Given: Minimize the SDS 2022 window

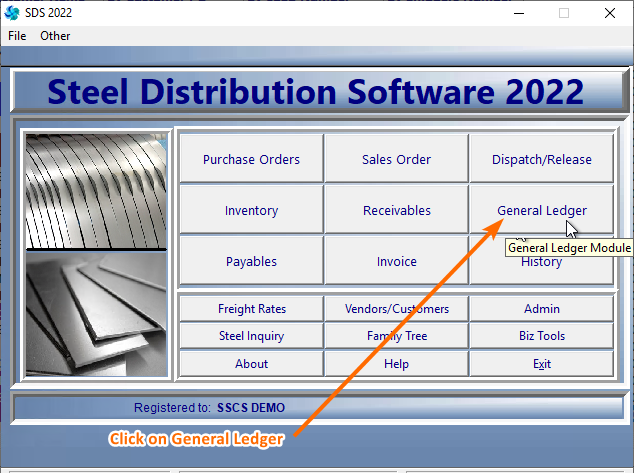Looking at the screenshot, I should (519, 13).
